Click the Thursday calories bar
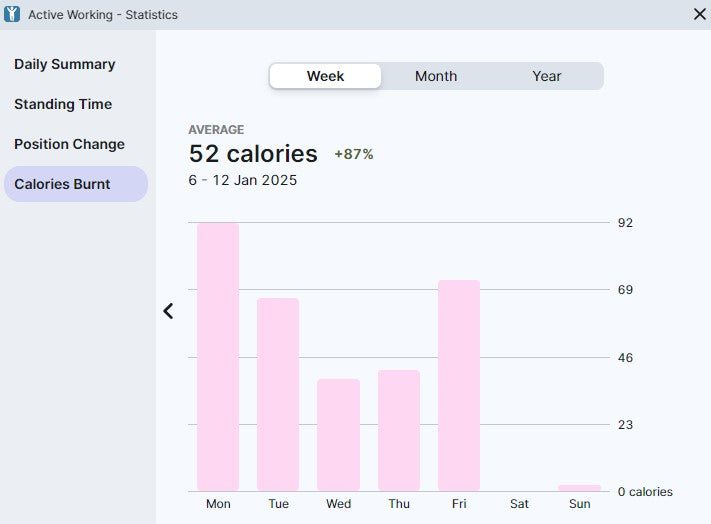The height and width of the screenshot is (524, 711). (x=398, y=430)
